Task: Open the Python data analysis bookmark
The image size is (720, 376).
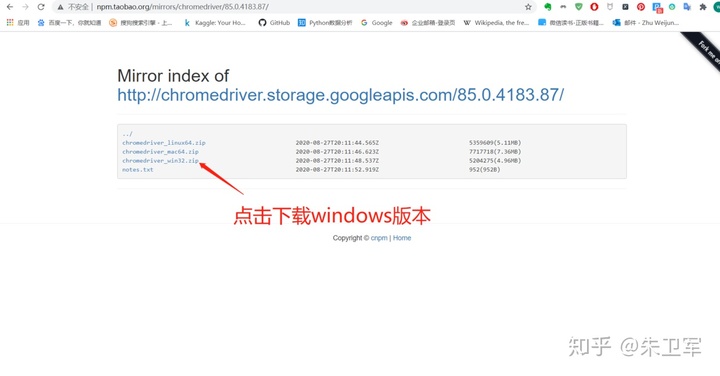Action: [325, 22]
